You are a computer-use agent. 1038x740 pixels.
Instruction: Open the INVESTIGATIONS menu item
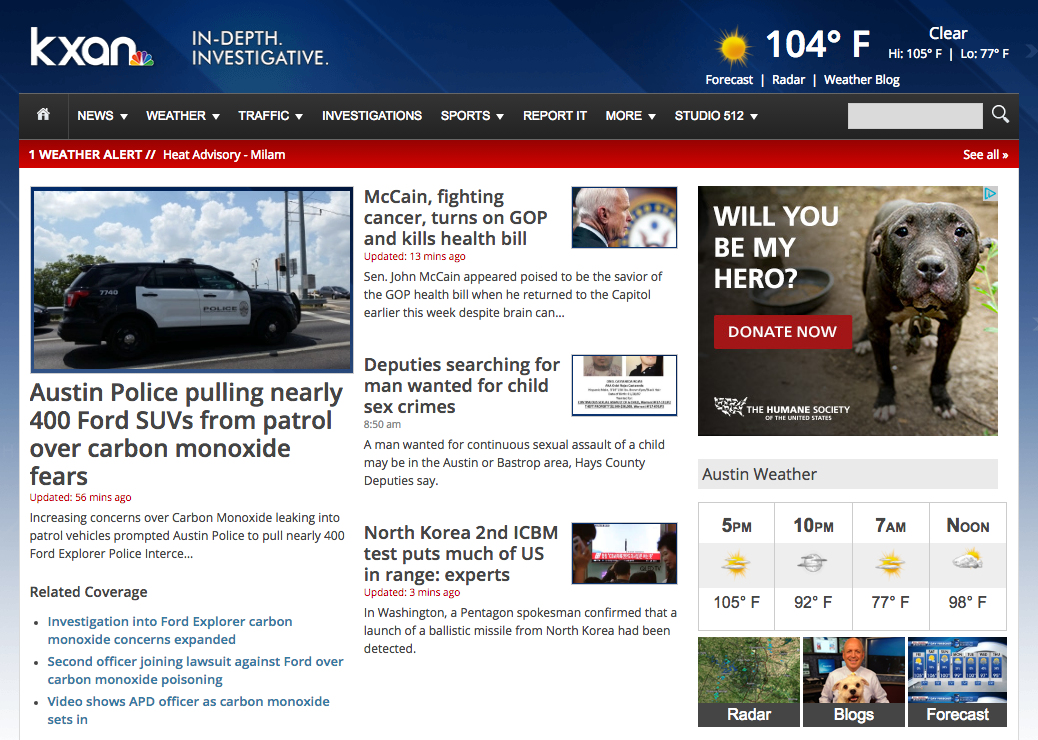coord(372,116)
